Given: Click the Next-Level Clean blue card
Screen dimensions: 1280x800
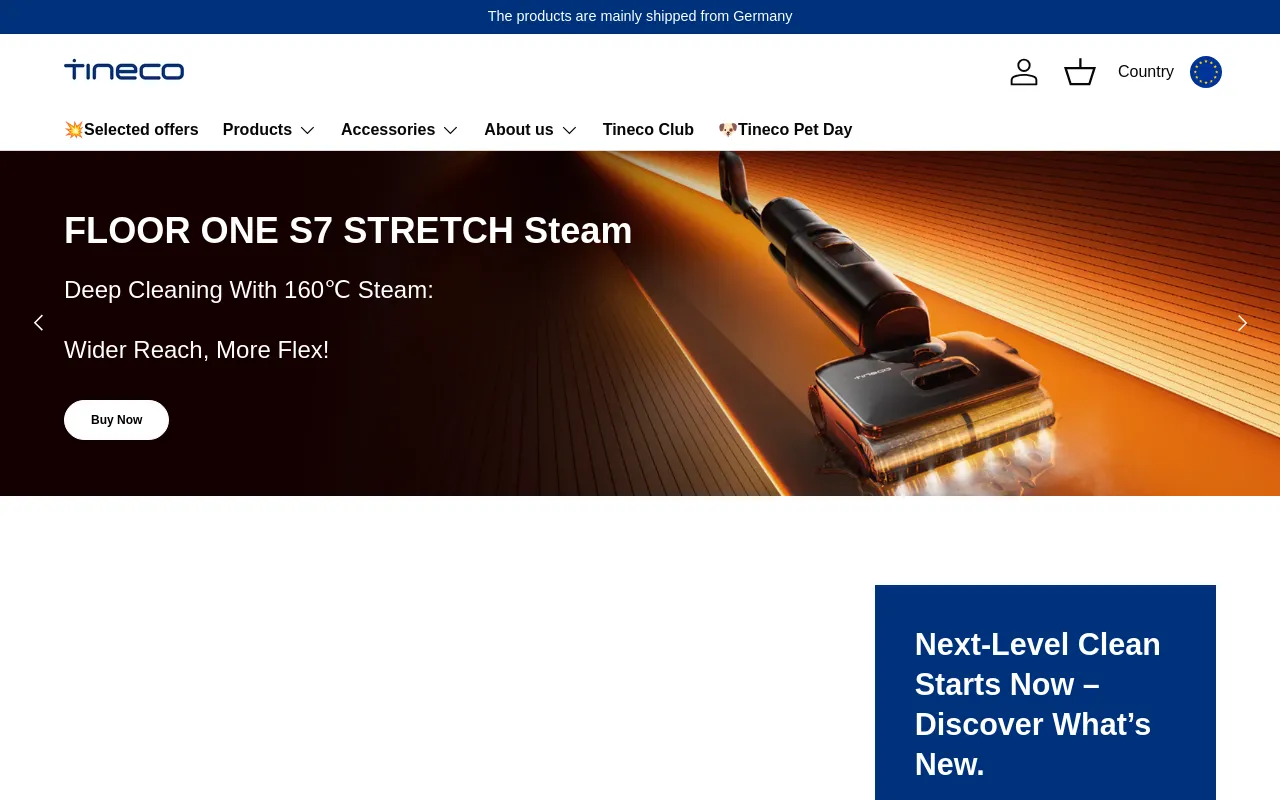Looking at the screenshot, I should [1045, 700].
